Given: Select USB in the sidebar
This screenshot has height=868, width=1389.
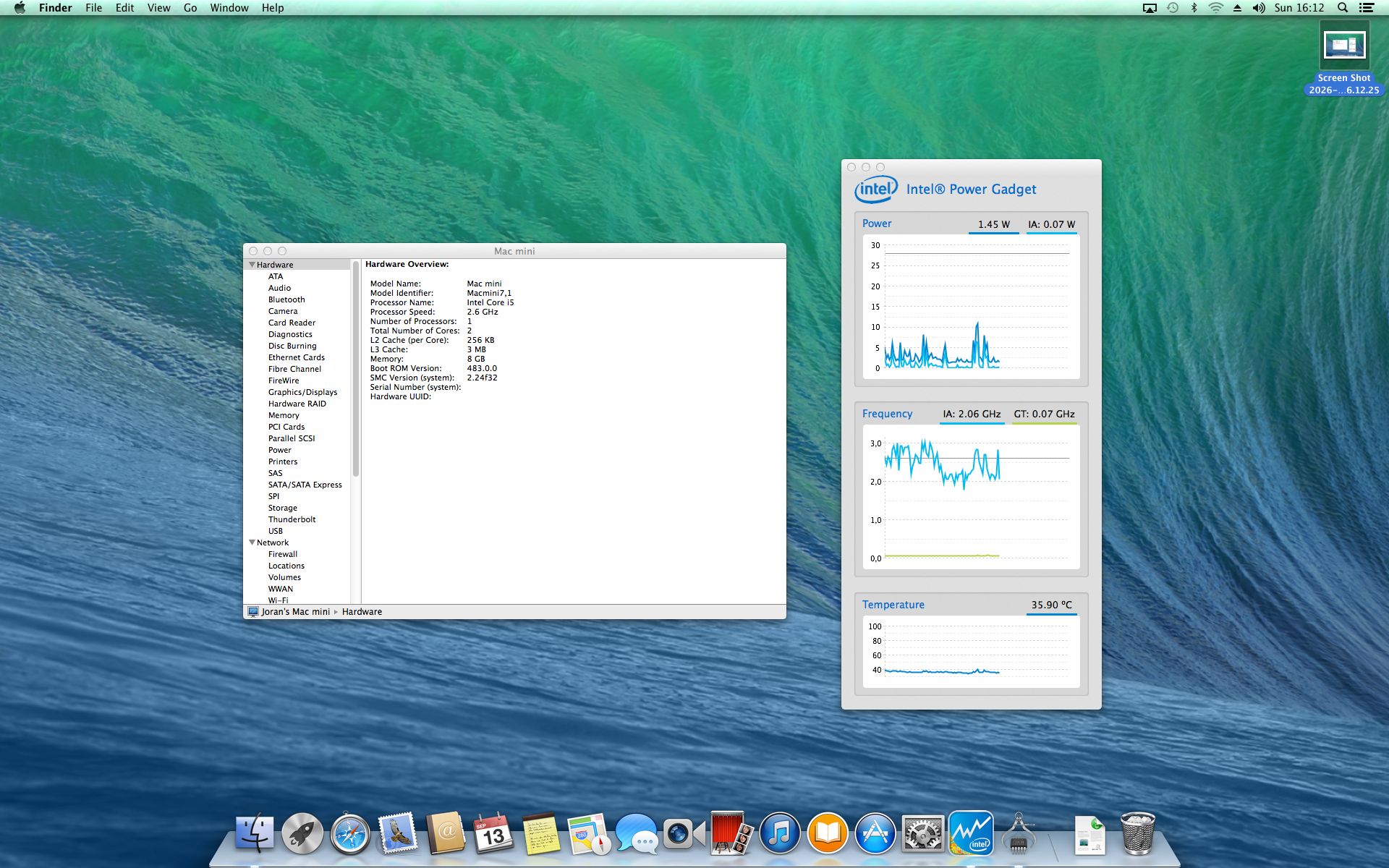Looking at the screenshot, I should tap(276, 531).
